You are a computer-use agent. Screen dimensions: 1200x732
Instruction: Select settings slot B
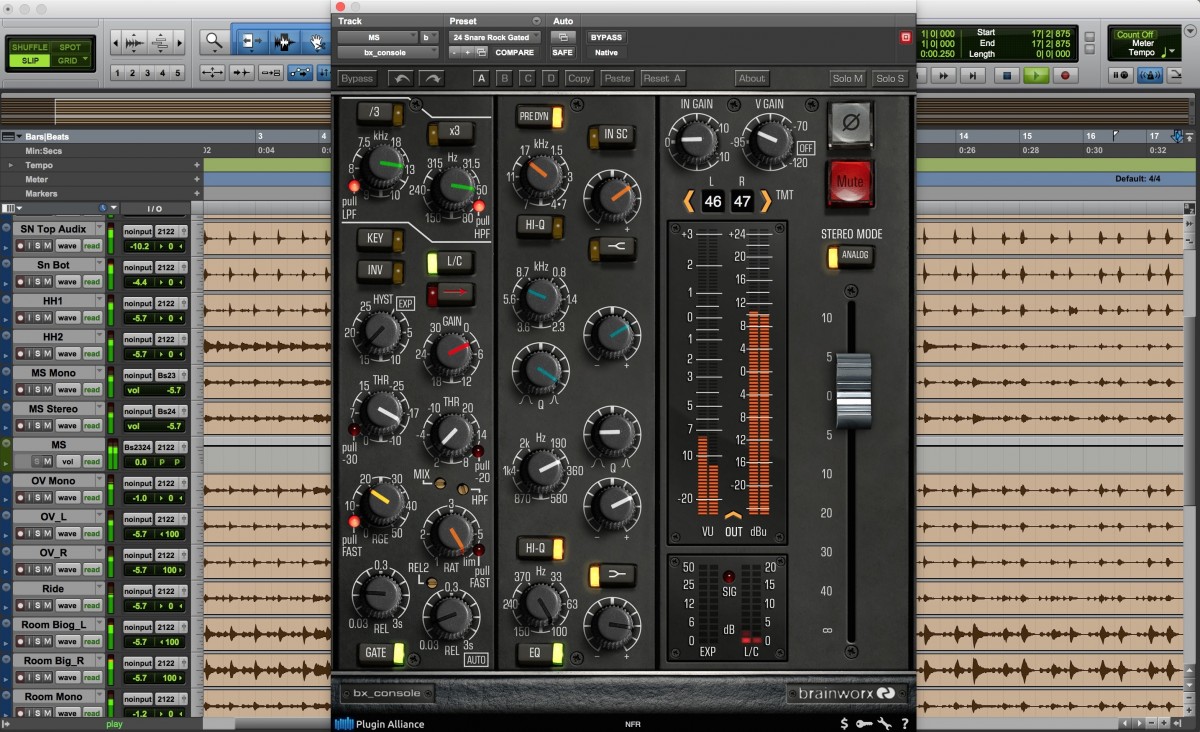(504, 78)
